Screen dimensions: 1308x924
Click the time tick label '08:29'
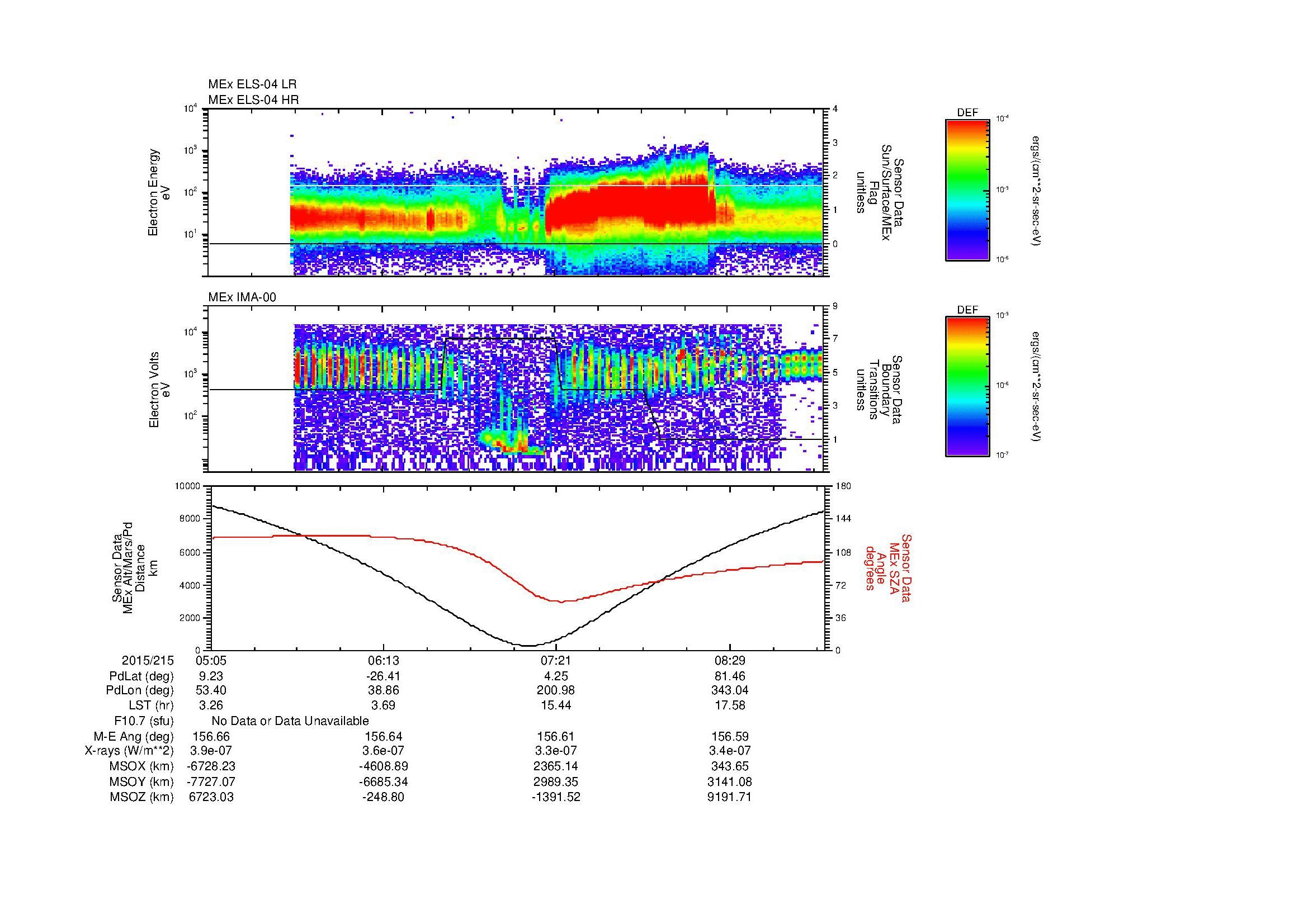(729, 661)
